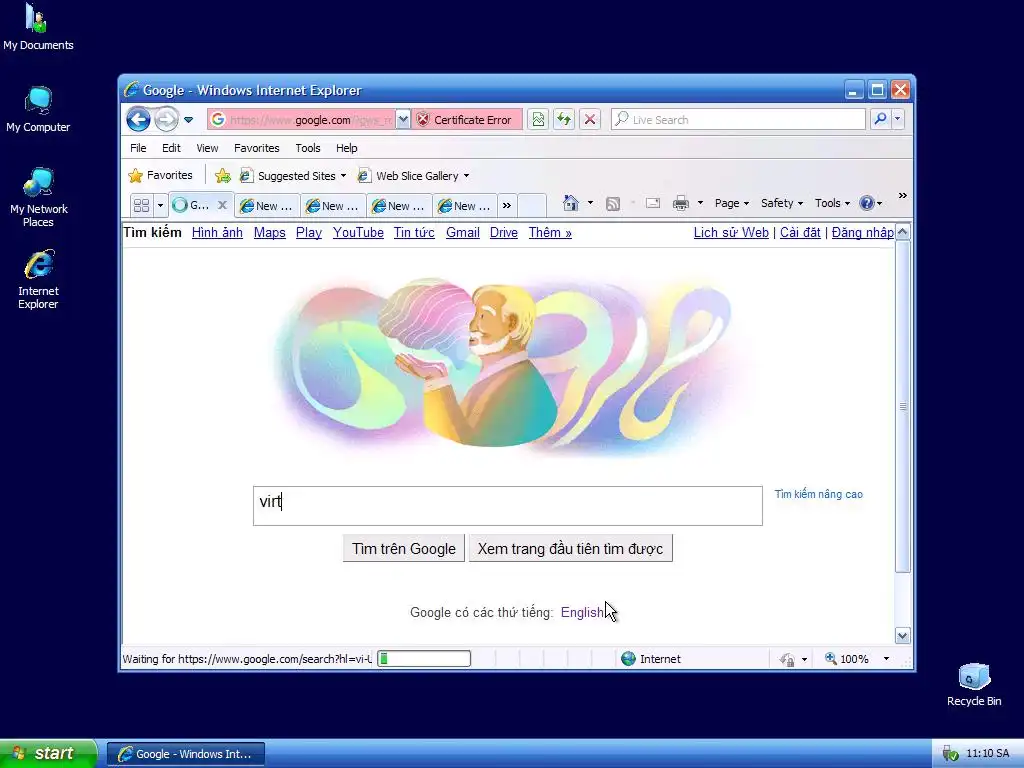Click the Certificate Error security badge
The width and height of the screenshot is (1024, 768).
click(x=466, y=120)
